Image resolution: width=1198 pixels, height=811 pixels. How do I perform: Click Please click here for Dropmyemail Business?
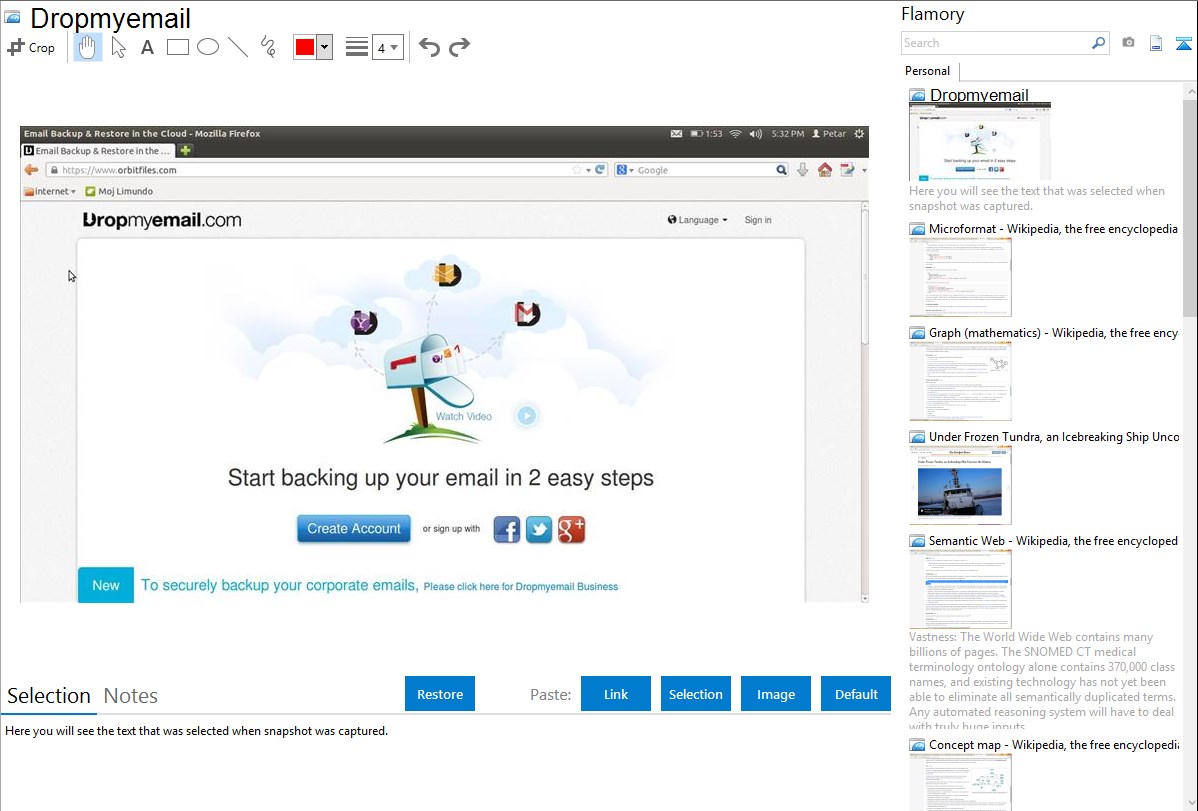click(520, 586)
